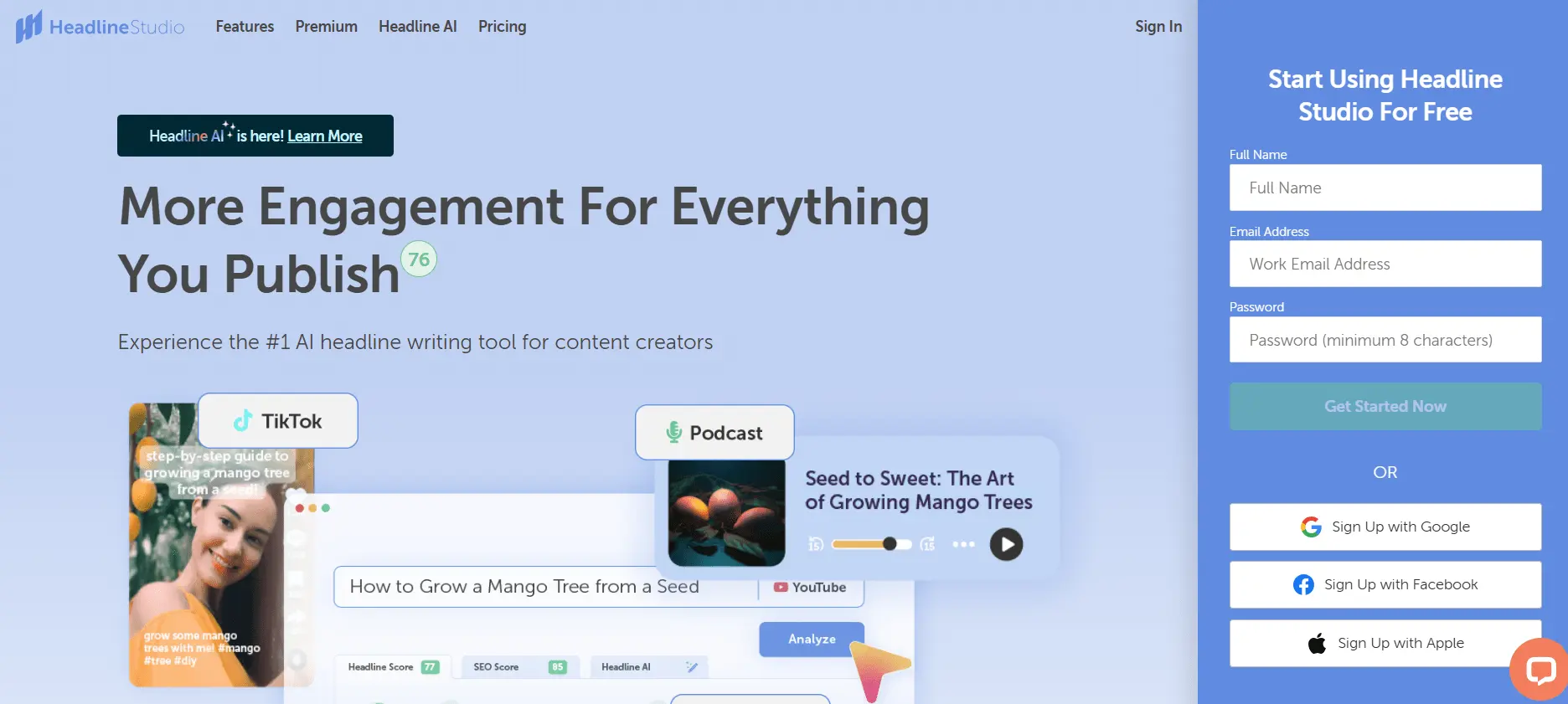
Task: Click the podcast rewind 15 seconds icon
Action: (x=816, y=544)
